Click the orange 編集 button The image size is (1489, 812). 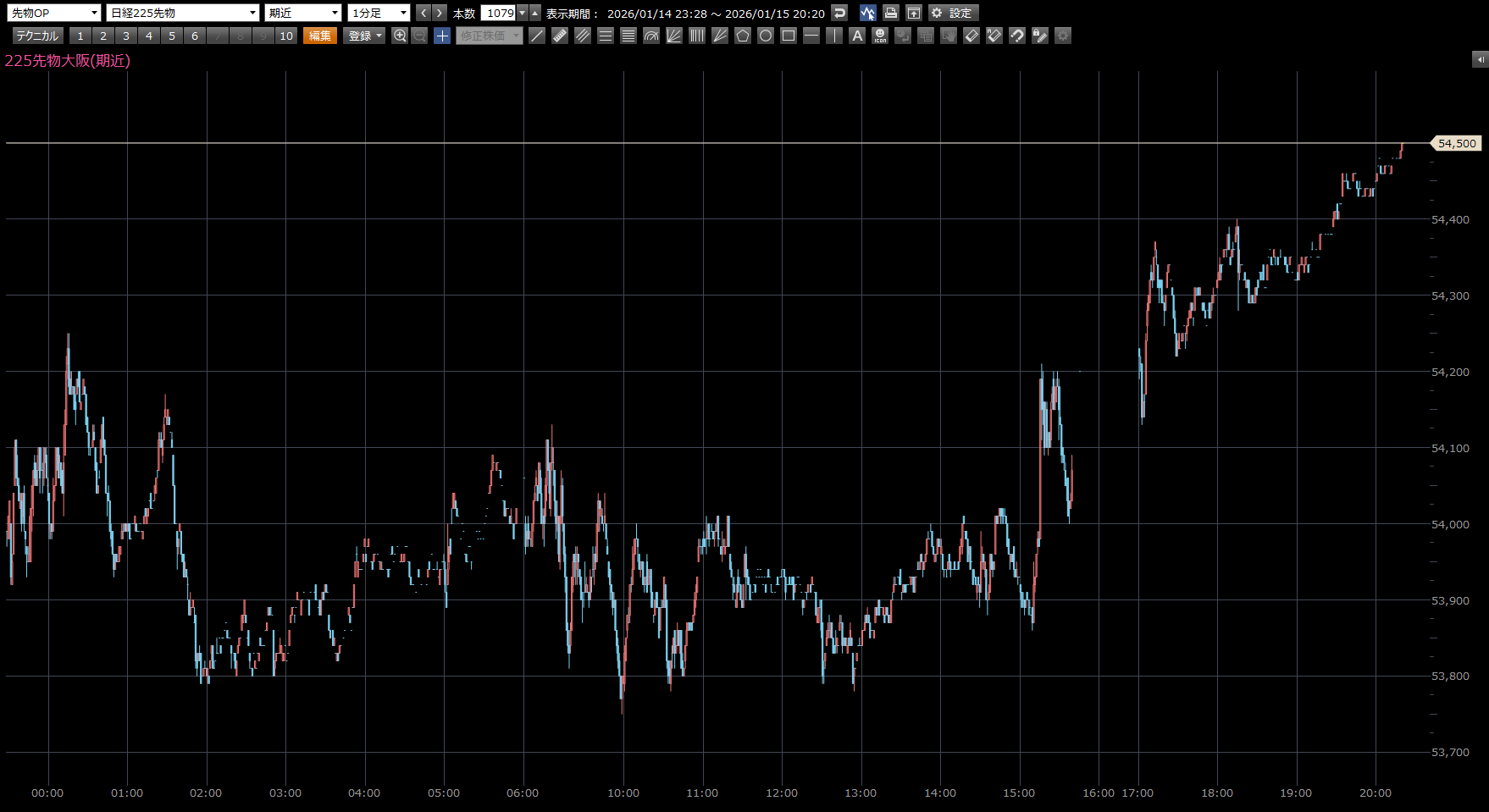[x=320, y=36]
